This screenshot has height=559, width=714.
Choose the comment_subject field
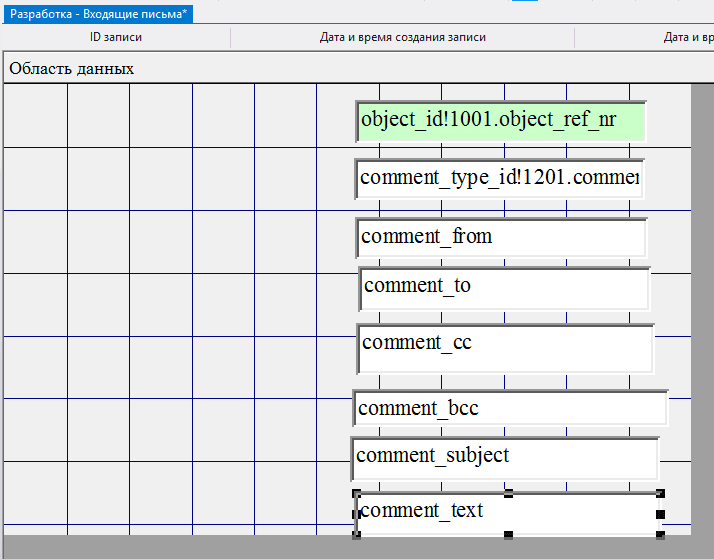[504, 457]
